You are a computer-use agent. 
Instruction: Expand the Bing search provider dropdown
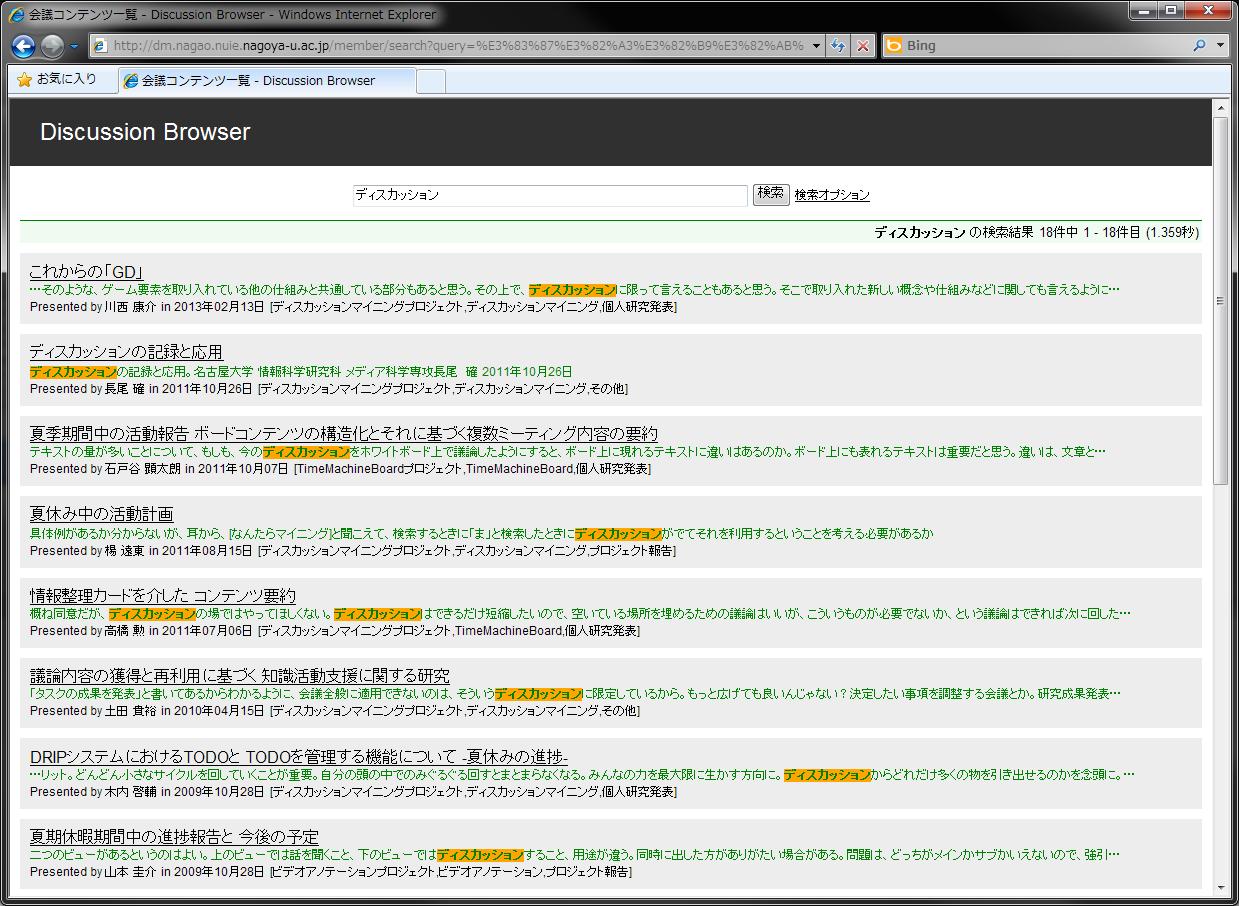1220,46
